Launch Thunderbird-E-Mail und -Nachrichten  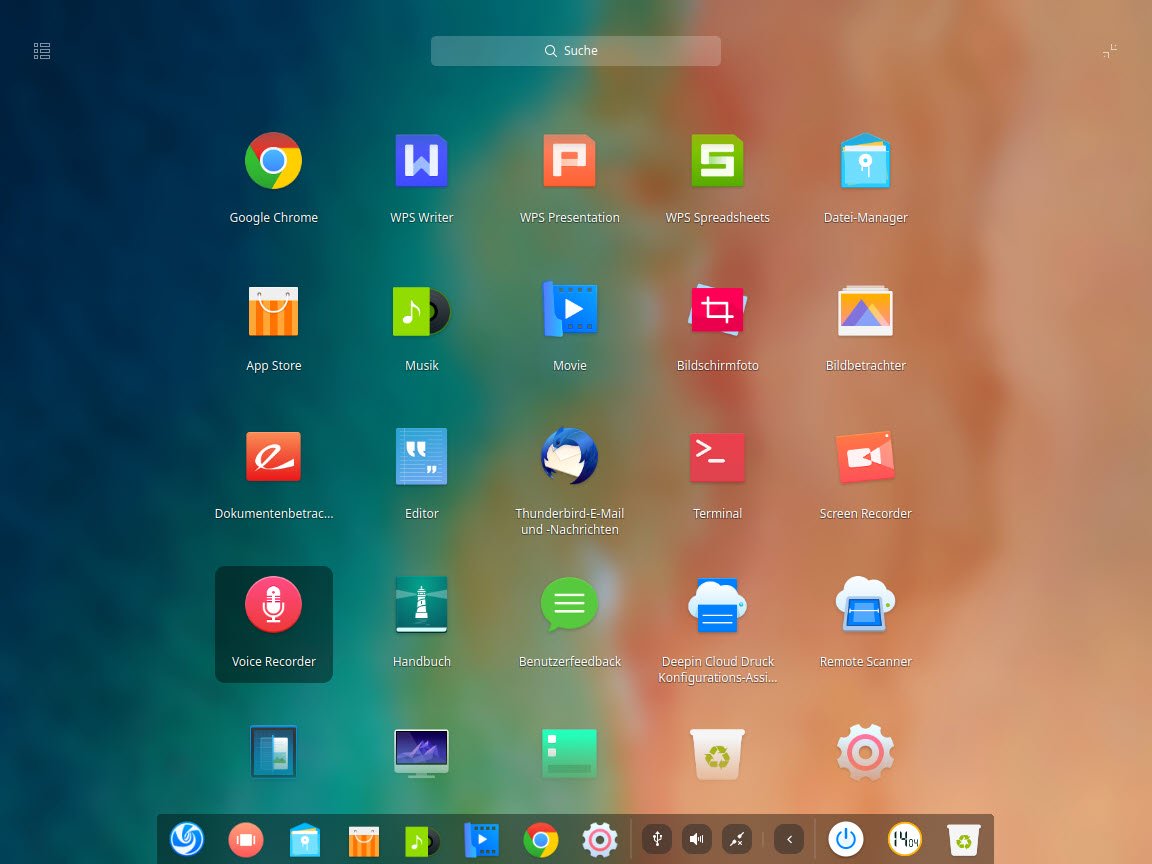[x=569, y=456]
